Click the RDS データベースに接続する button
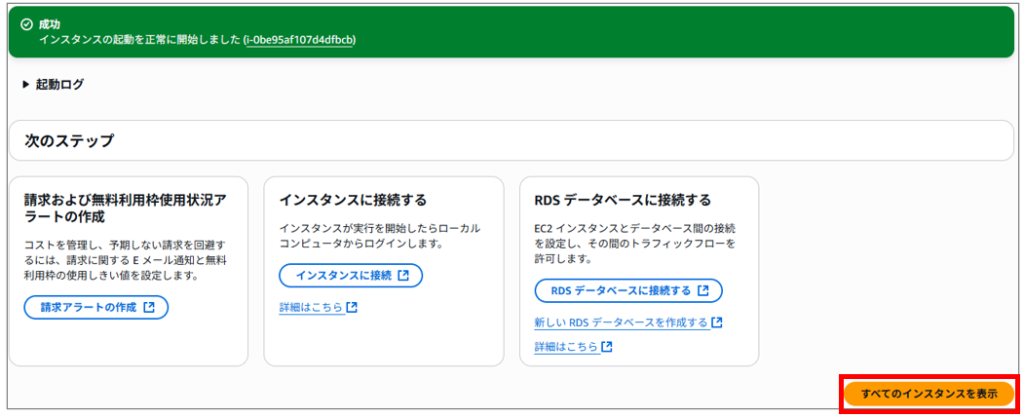Viewport: 1024px width, 417px height. (628, 291)
